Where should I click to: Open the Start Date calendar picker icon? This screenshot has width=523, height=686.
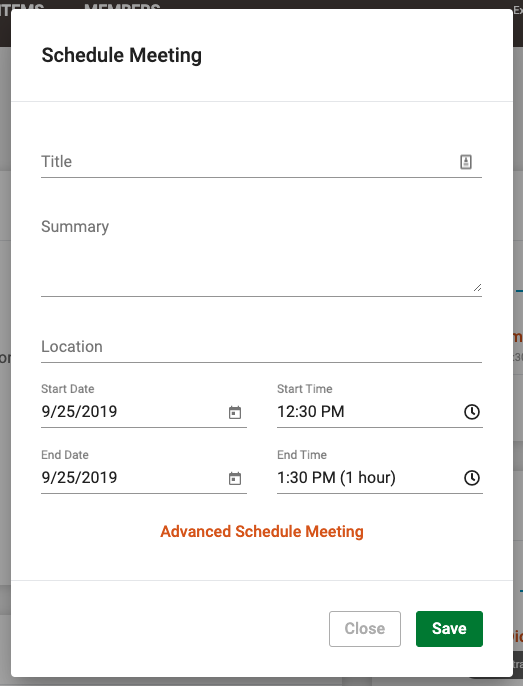pos(235,412)
